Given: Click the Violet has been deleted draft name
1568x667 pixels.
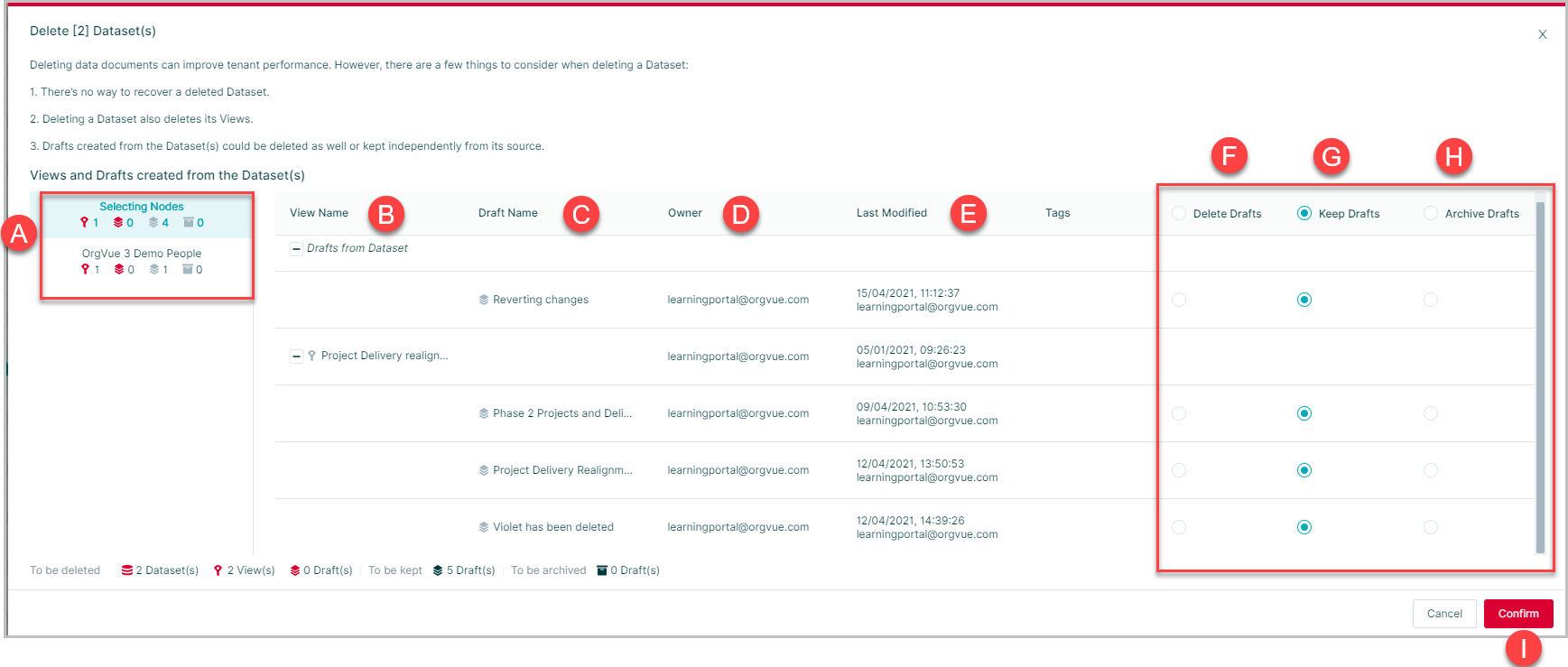Looking at the screenshot, I should (553, 527).
